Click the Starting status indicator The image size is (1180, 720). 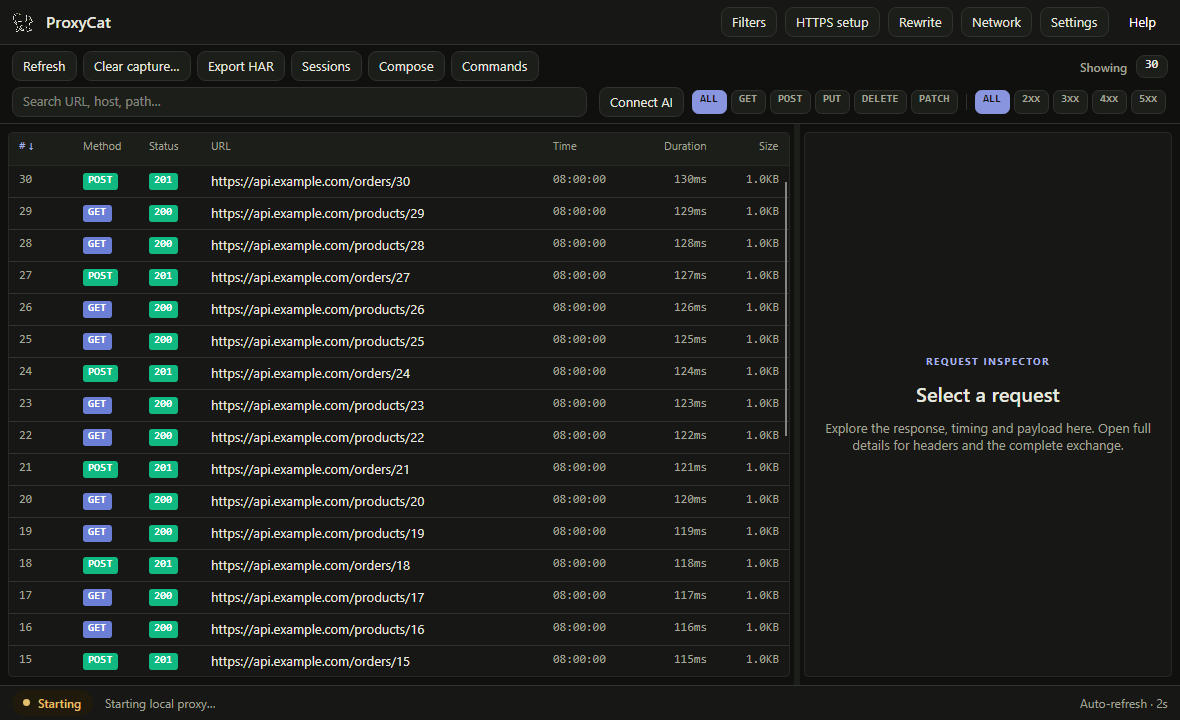pos(52,703)
